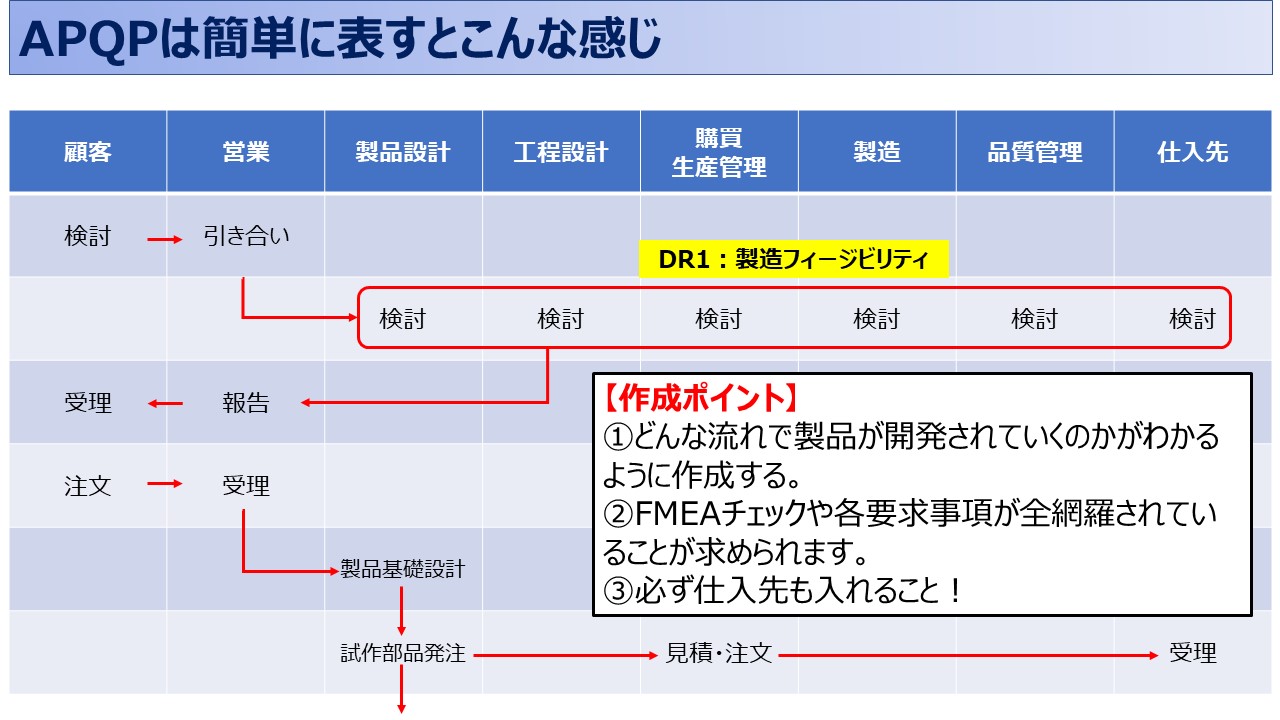The image size is (1280, 720).
Task: Click the '仕入先' column header
Action: 1193,152
